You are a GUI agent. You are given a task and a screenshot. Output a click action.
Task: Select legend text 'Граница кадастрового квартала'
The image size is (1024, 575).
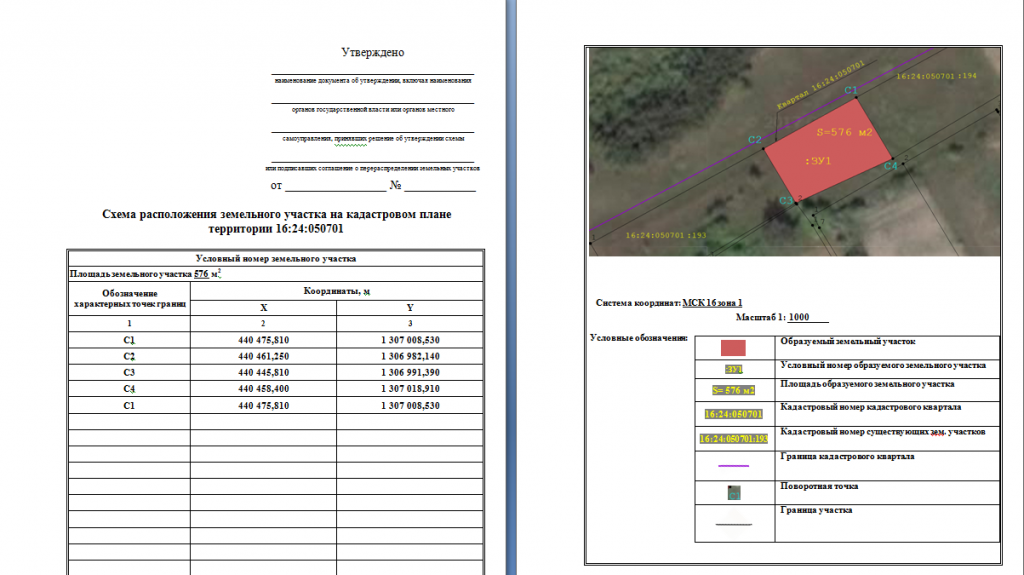point(847,457)
